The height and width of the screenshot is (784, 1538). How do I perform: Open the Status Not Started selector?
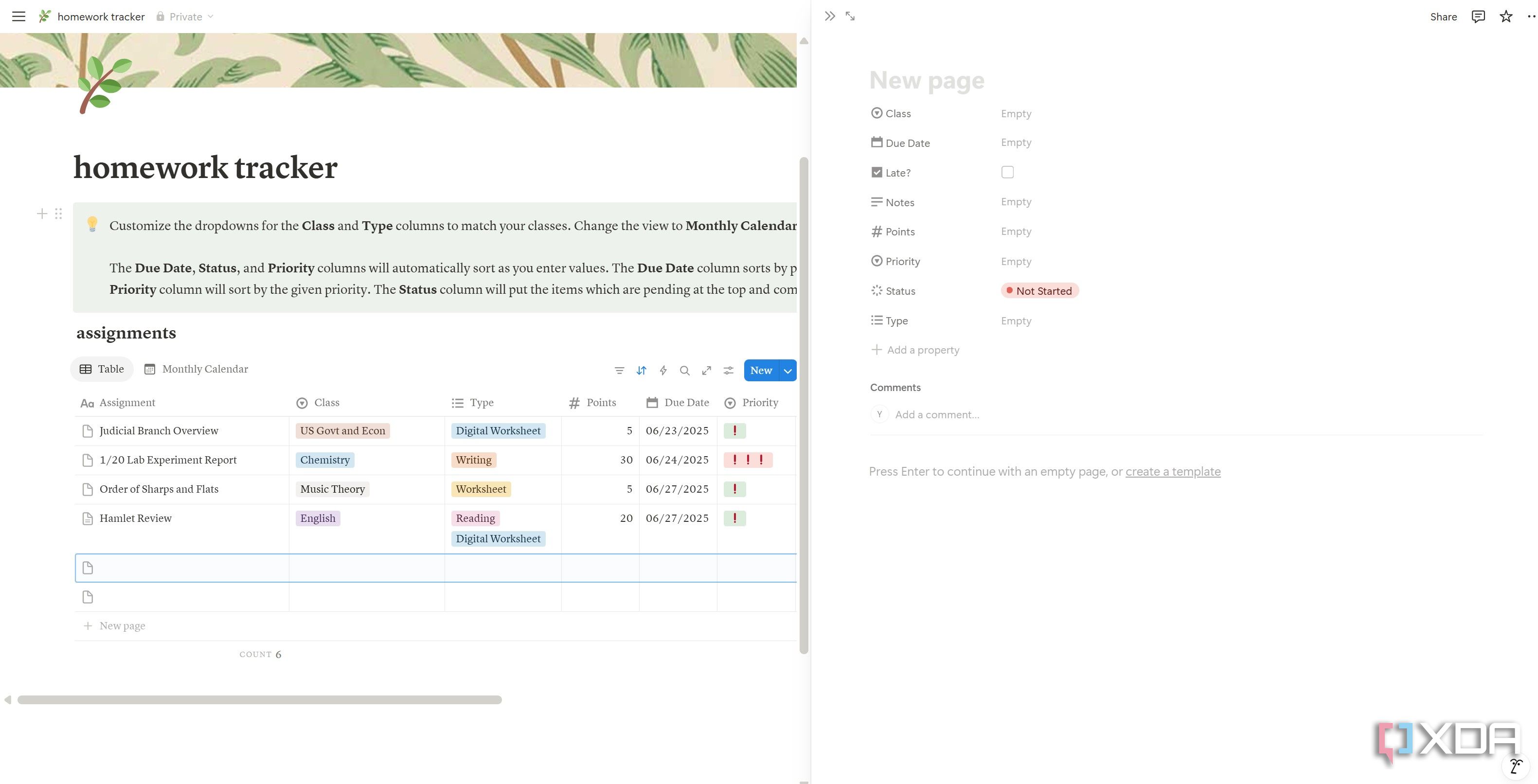click(x=1039, y=291)
